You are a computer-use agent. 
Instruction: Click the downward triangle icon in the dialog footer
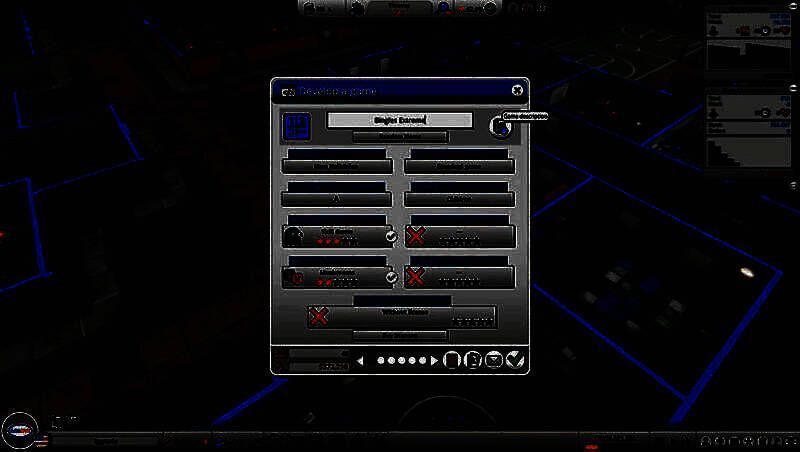click(x=494, y=360)
